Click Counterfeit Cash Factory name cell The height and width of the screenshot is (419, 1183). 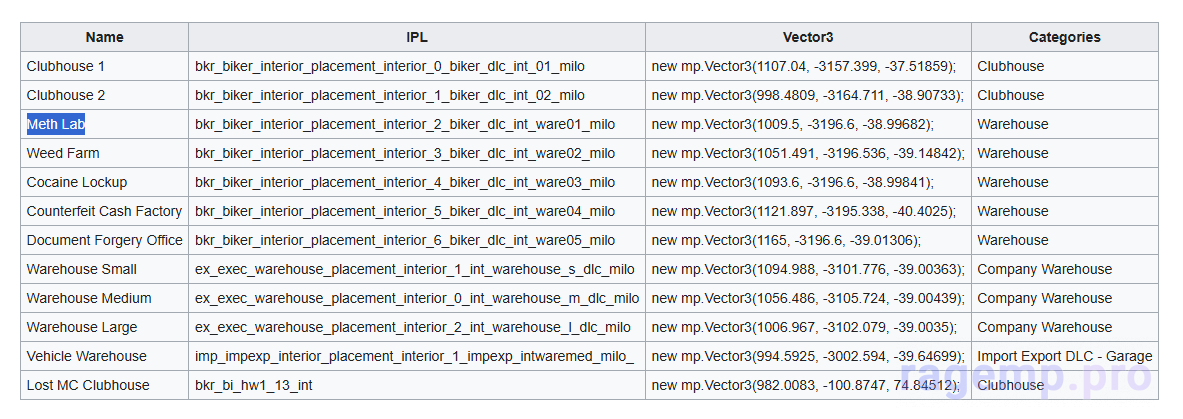(104, 211)
